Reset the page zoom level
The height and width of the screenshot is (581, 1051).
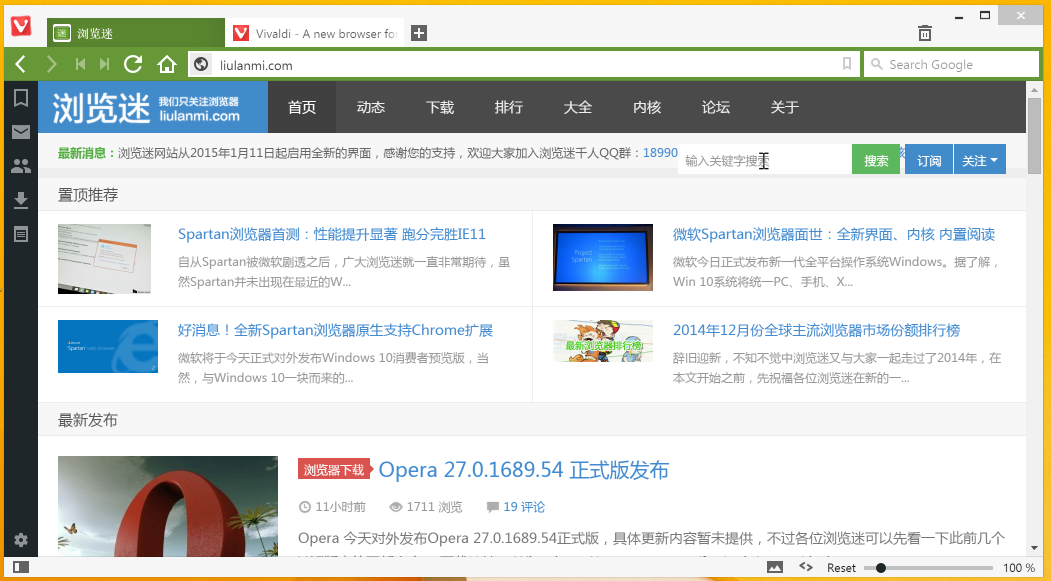coord(841,568)
